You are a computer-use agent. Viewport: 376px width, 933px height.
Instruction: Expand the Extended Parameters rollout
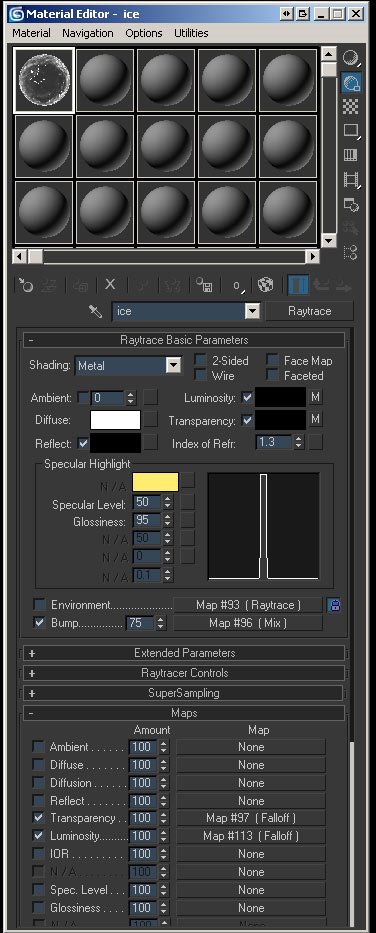point(184,653)
